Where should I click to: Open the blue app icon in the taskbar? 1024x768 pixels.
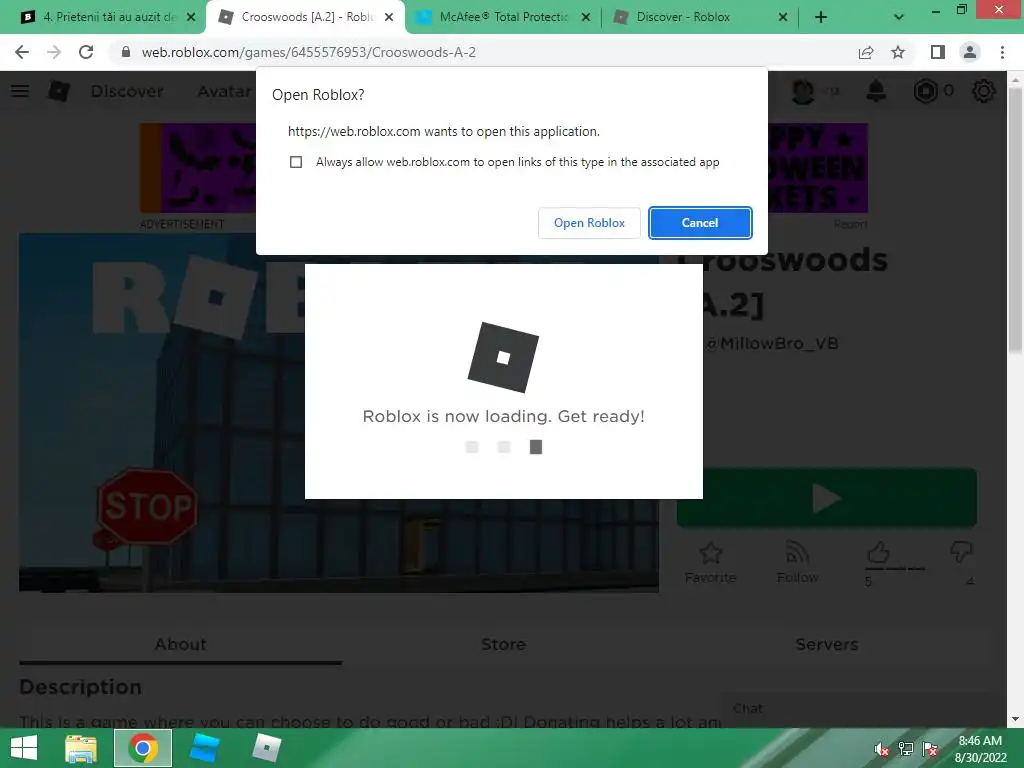tap(204, 748)
